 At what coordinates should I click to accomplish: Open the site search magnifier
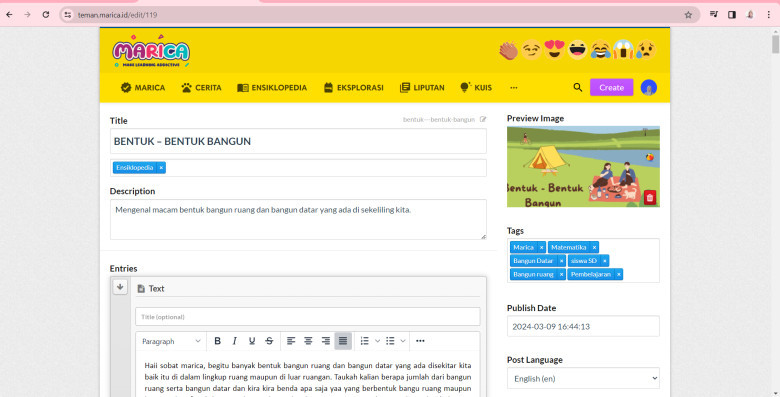[x=578, y=88]
